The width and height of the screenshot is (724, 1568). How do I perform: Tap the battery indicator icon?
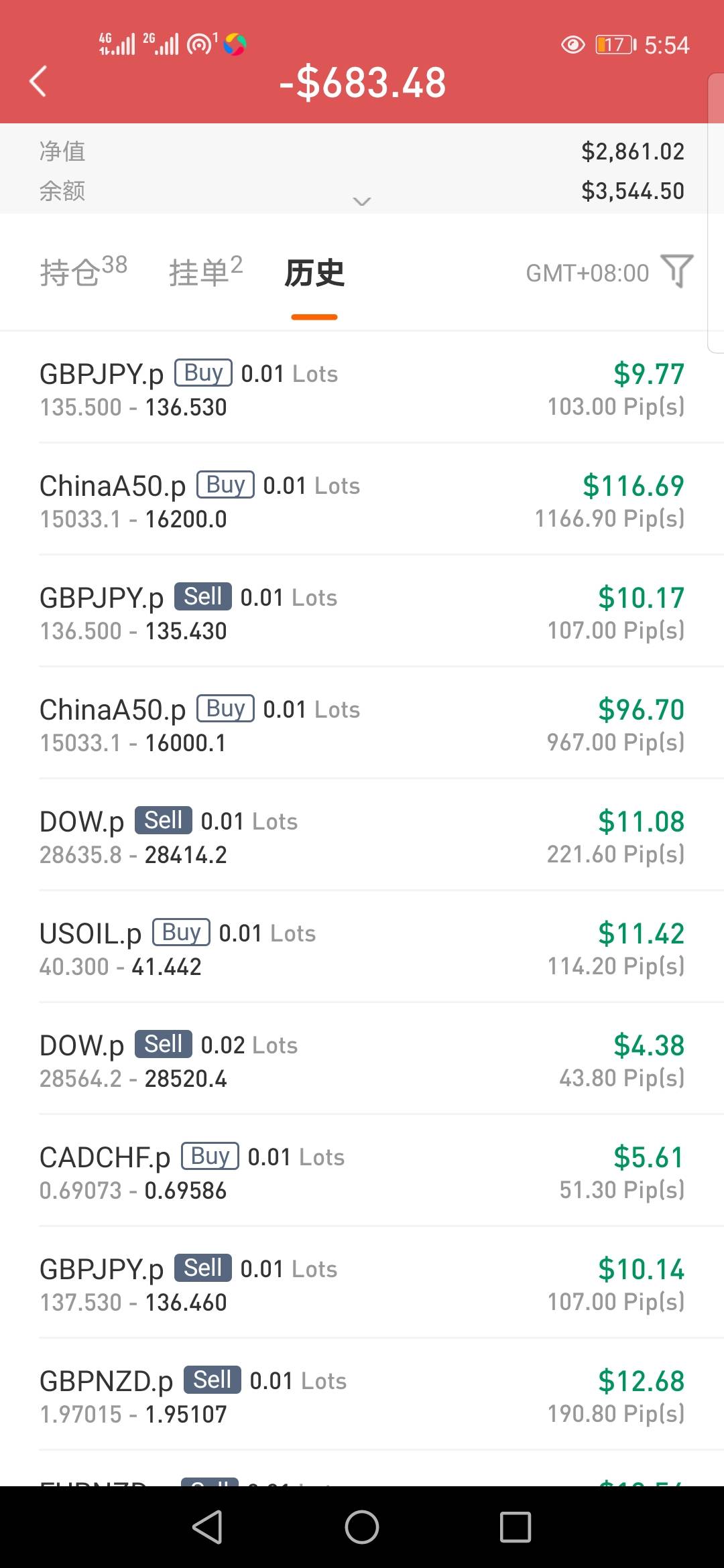(615, 45)
